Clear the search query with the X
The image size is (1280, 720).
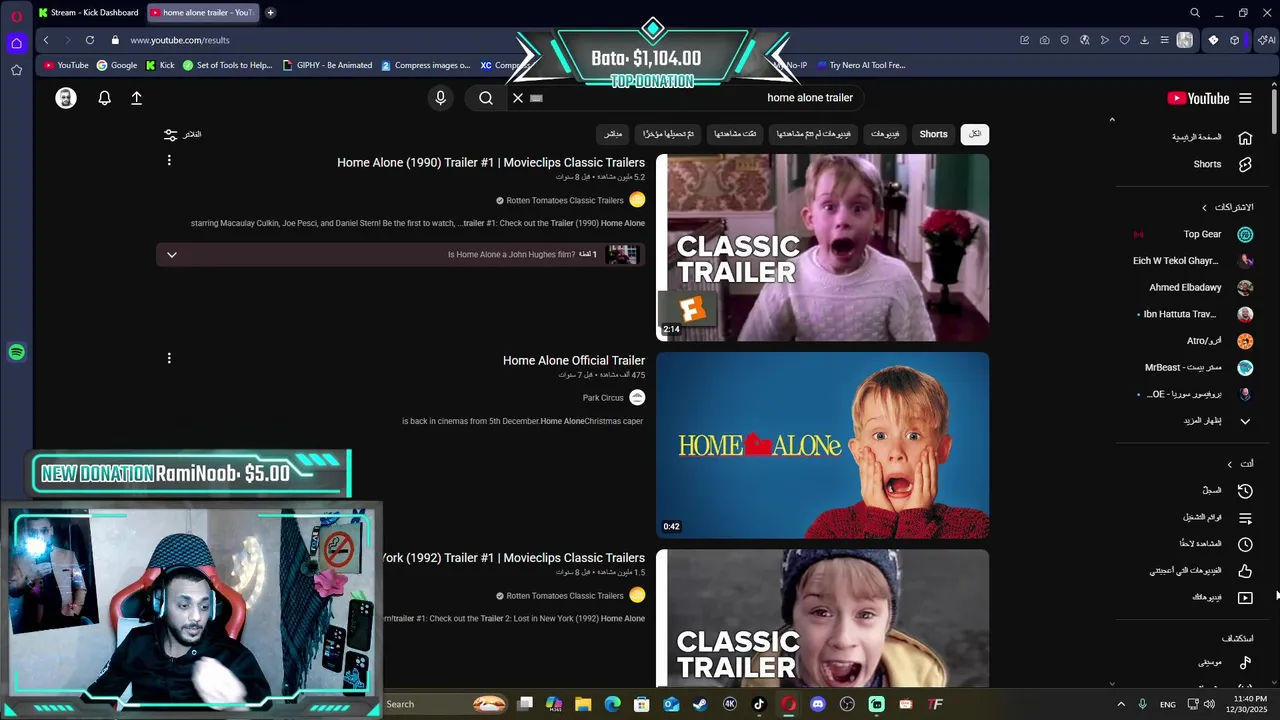coord(518,98)
